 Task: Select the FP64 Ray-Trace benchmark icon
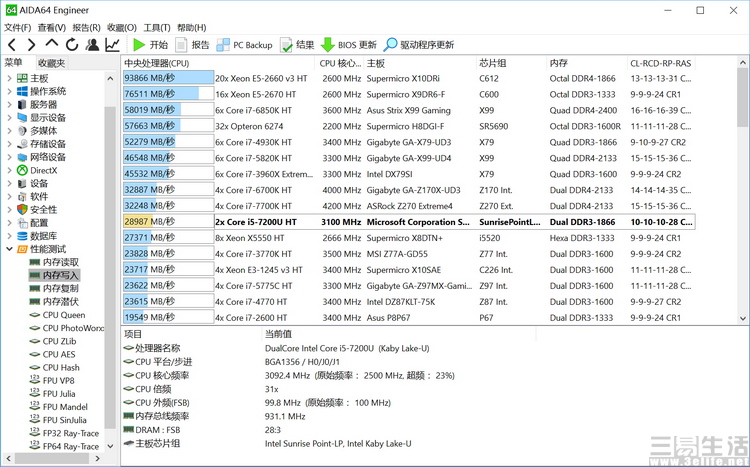pos(34,445)
